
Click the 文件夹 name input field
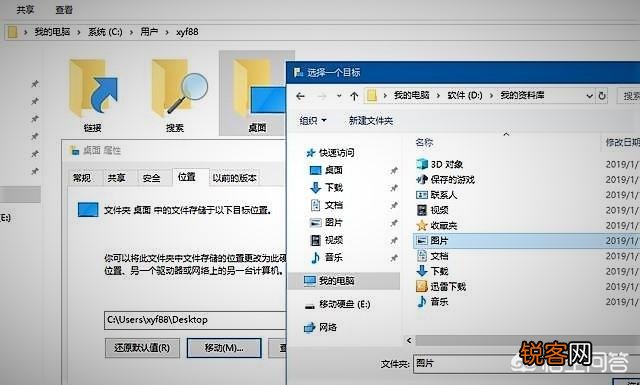527,363
